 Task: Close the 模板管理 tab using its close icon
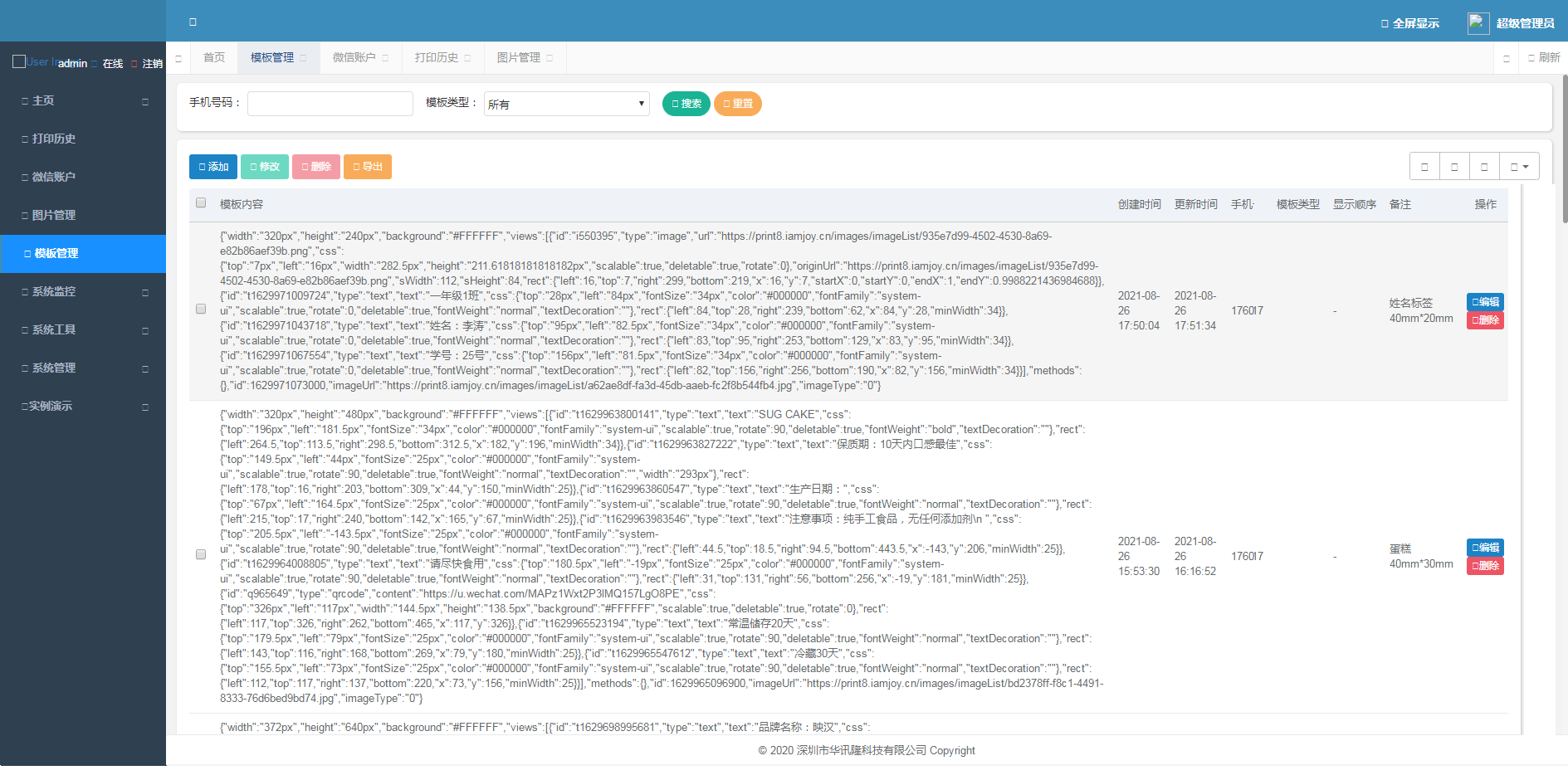click(304, 58)
